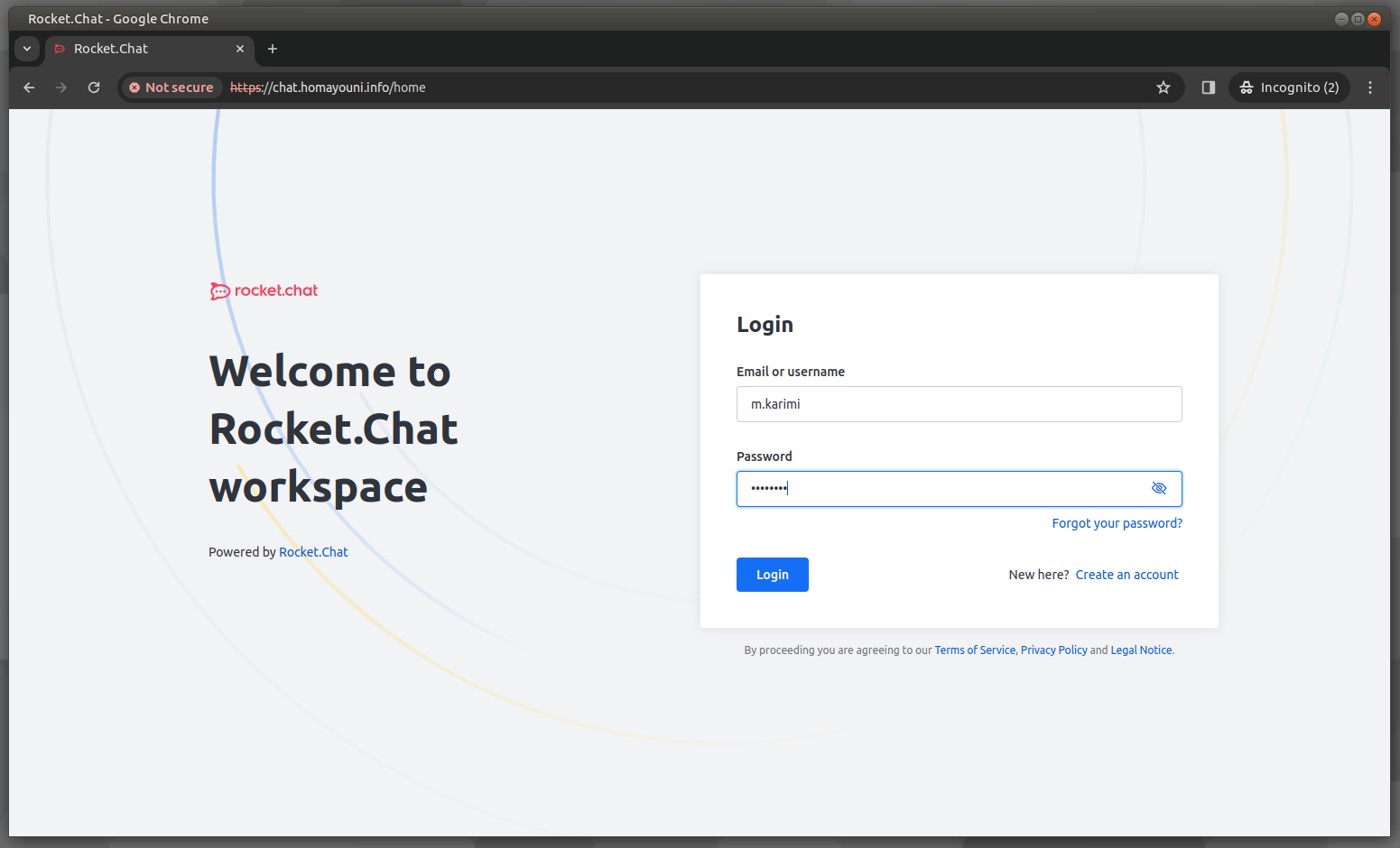1400x848 pixels.
Task: Click the Email or username field
Action: (x=959, y=404)
